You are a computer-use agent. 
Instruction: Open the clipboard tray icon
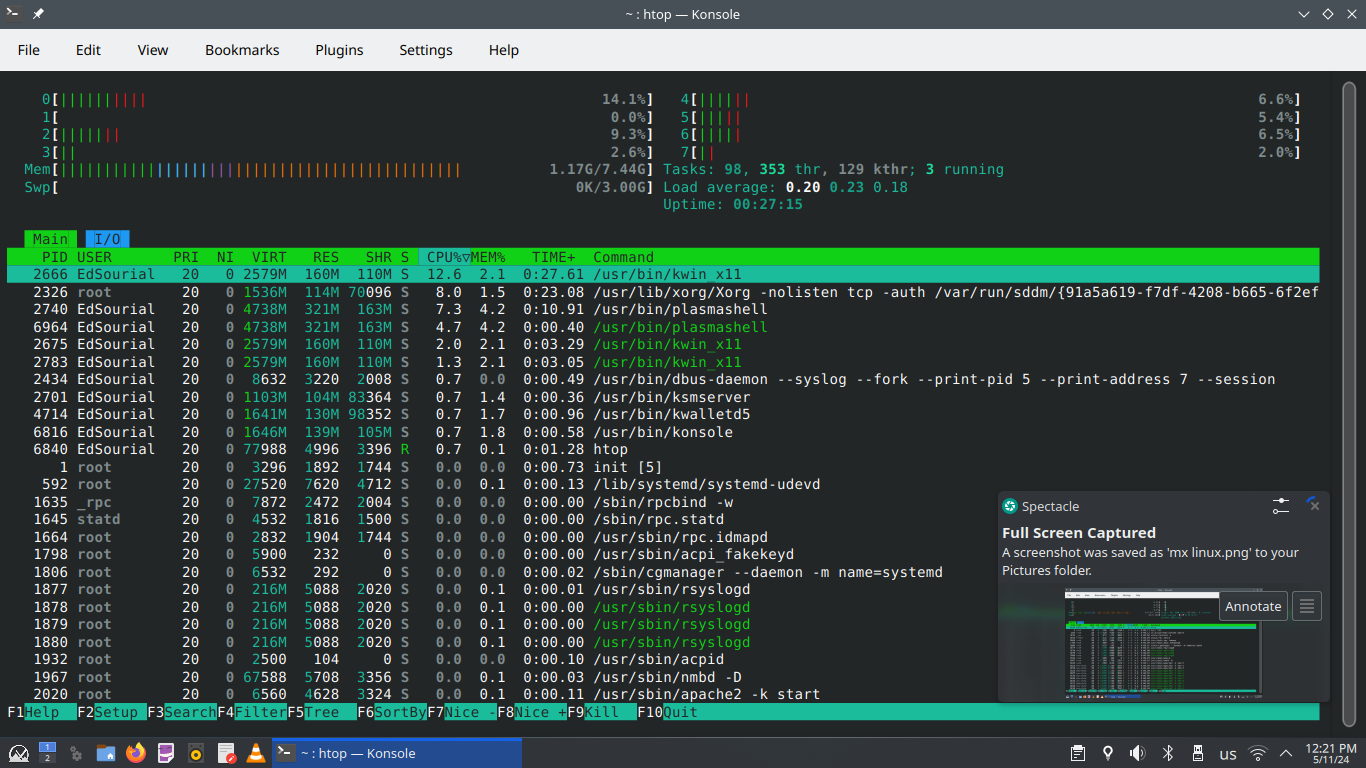tap(1078, 753)
